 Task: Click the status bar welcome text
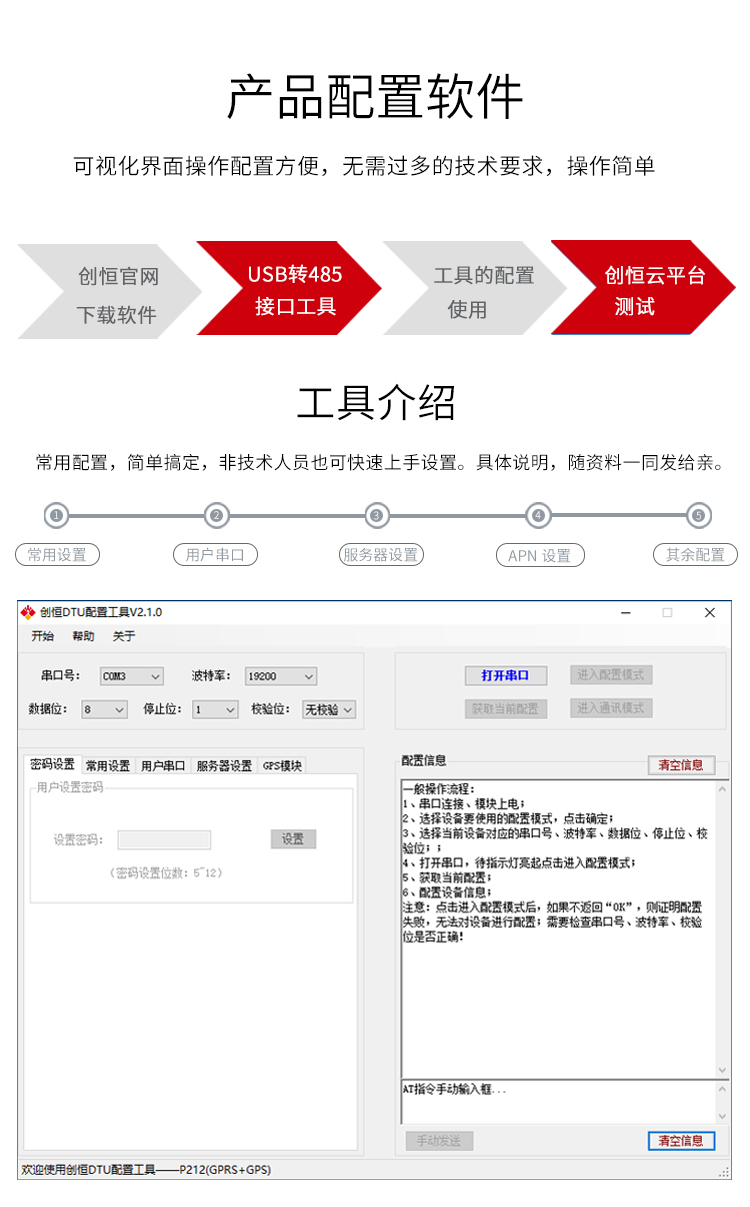(x=146, y=1169)
